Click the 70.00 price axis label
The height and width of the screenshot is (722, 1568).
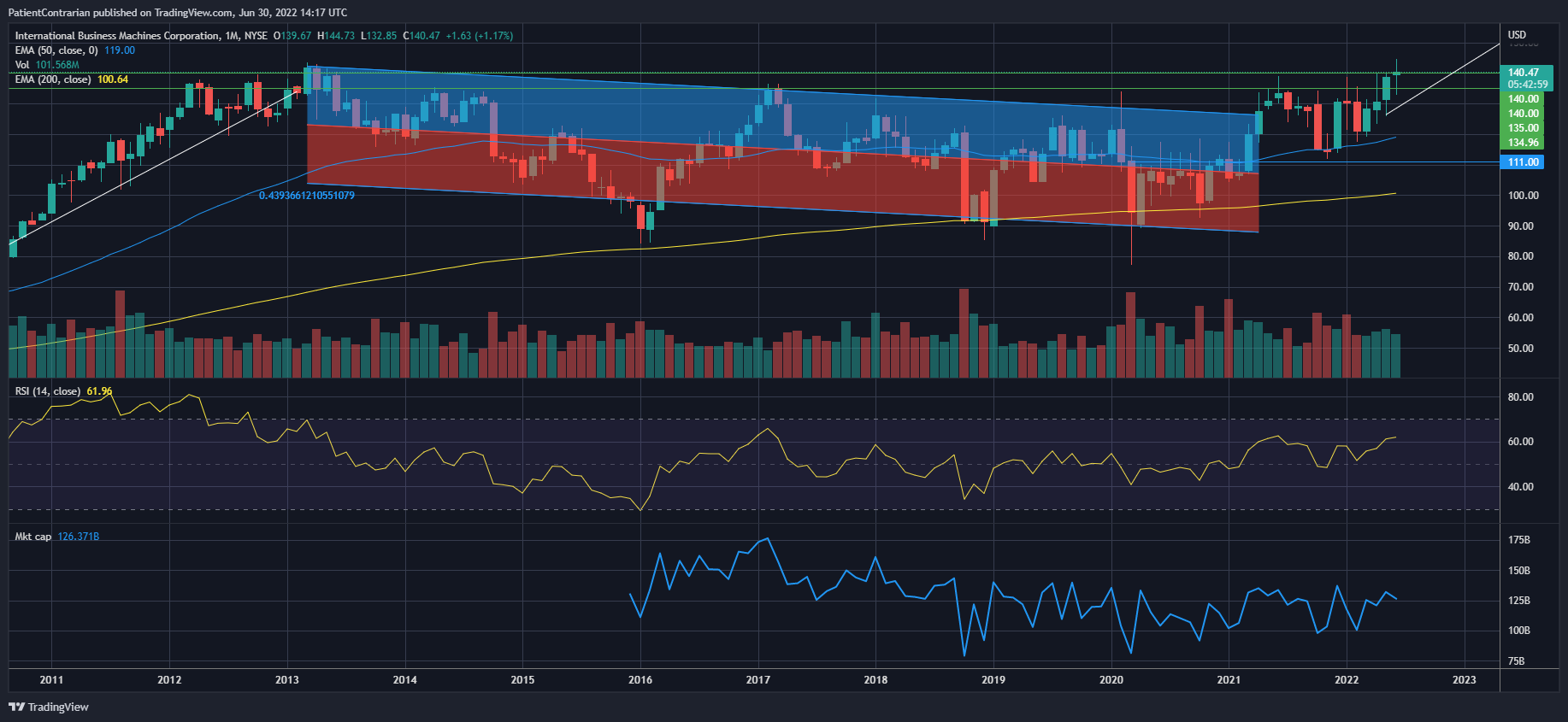coord(1520,287)
